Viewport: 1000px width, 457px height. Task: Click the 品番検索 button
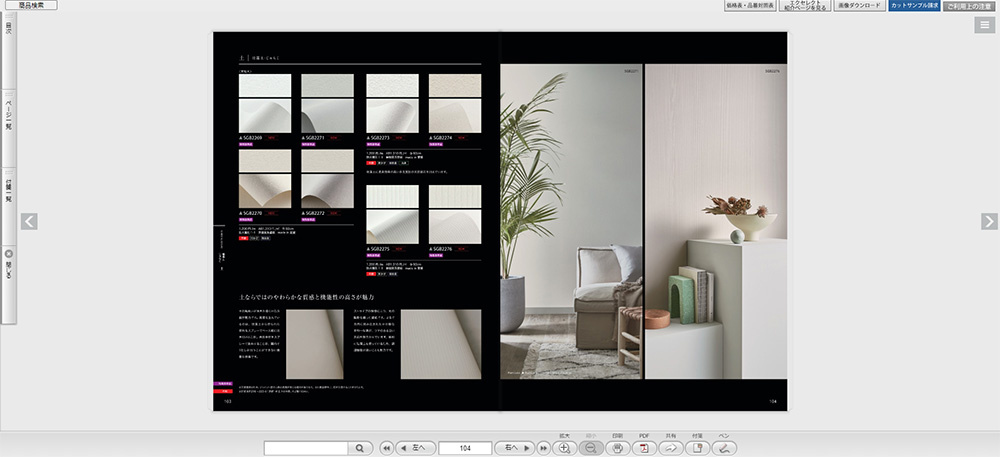point(29,5)
